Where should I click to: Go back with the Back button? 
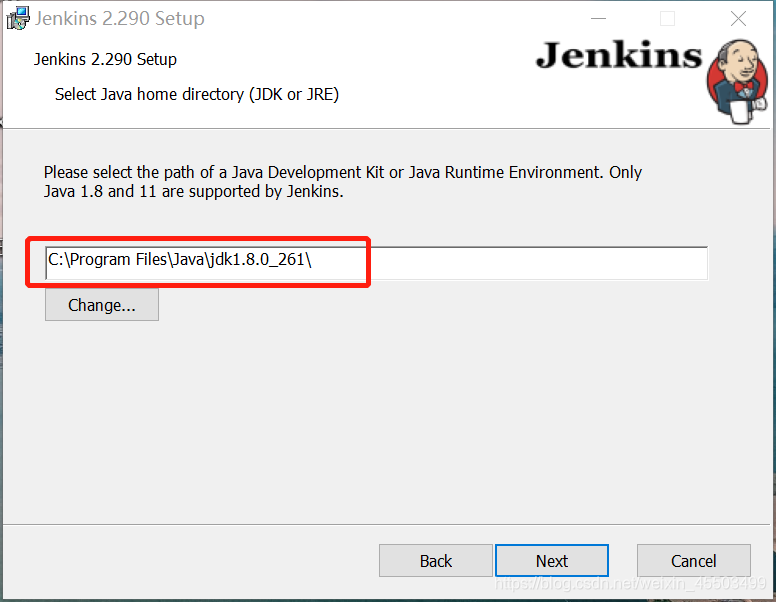point(436,560)
